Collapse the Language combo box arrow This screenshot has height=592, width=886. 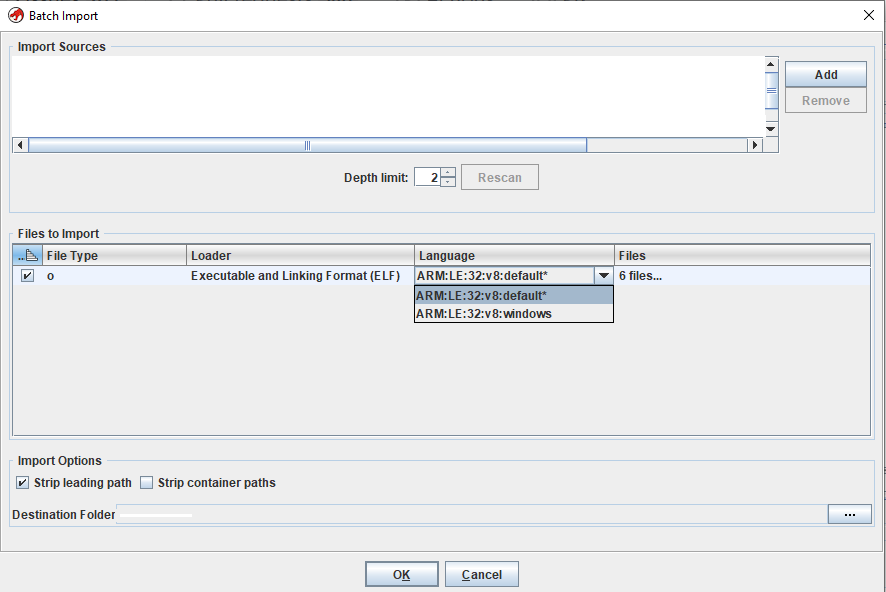pos(603,276)
